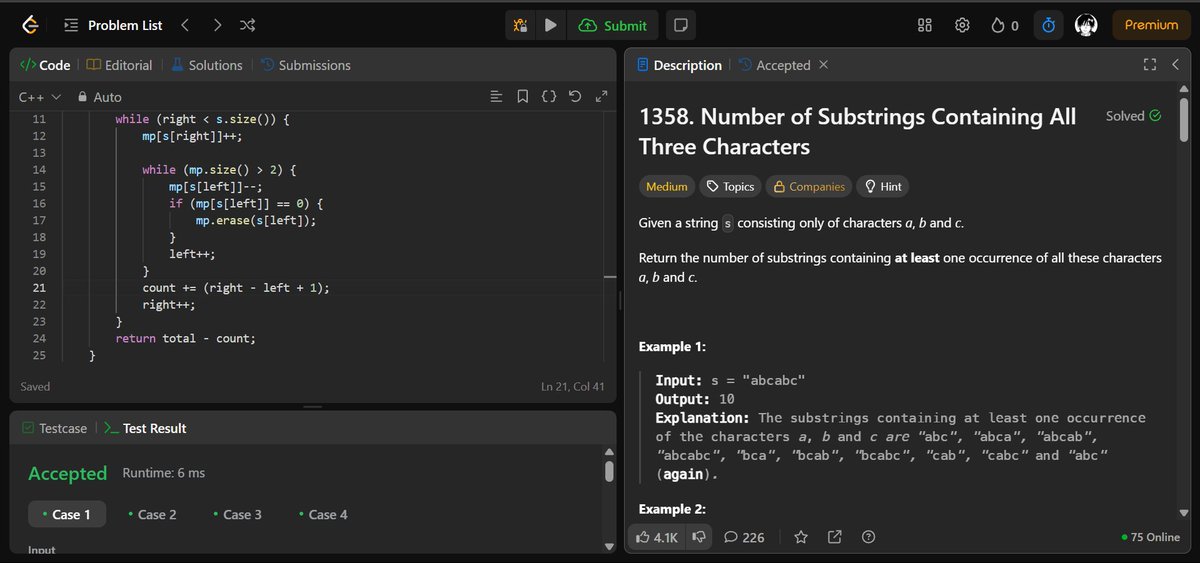Click the divider handle between panels
This screenshot has width=1200, height=563.
[620, 300]
